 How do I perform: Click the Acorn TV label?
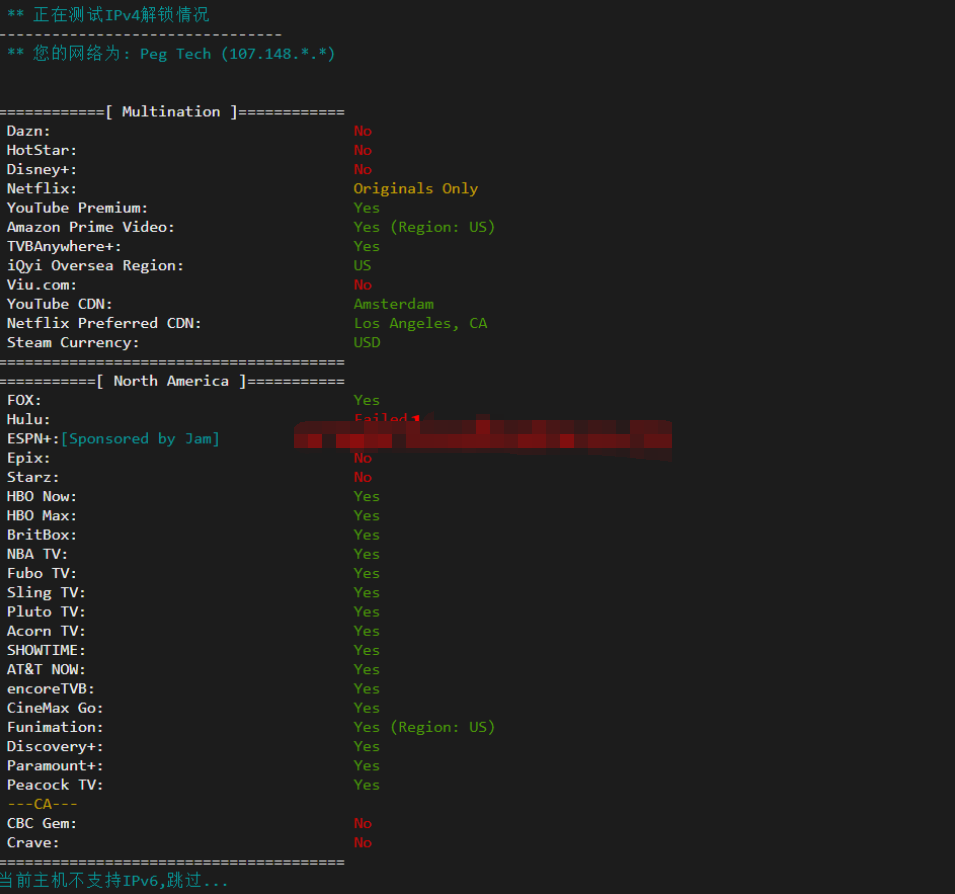point(46,631)
